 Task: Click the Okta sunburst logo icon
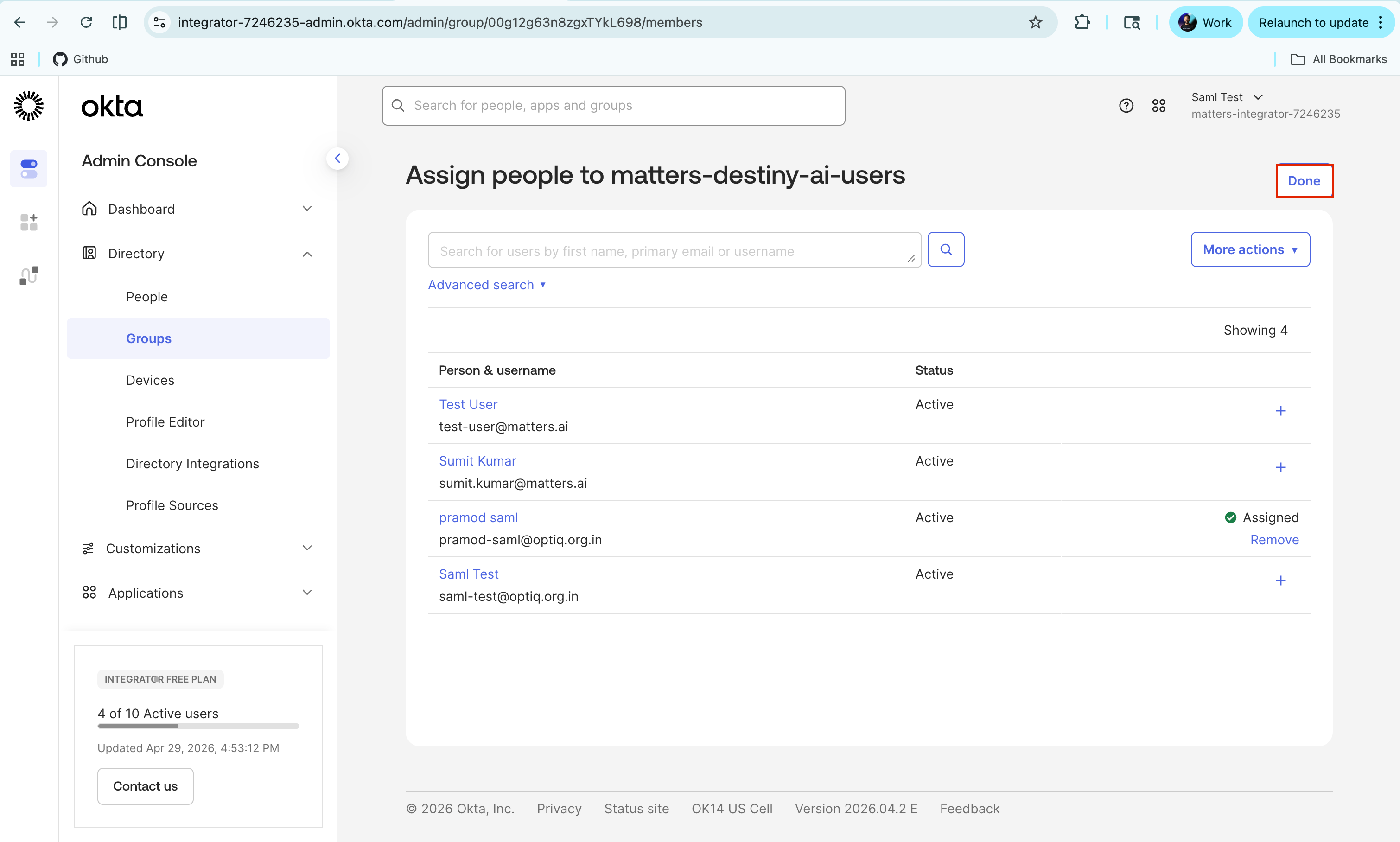coord(28,106)
